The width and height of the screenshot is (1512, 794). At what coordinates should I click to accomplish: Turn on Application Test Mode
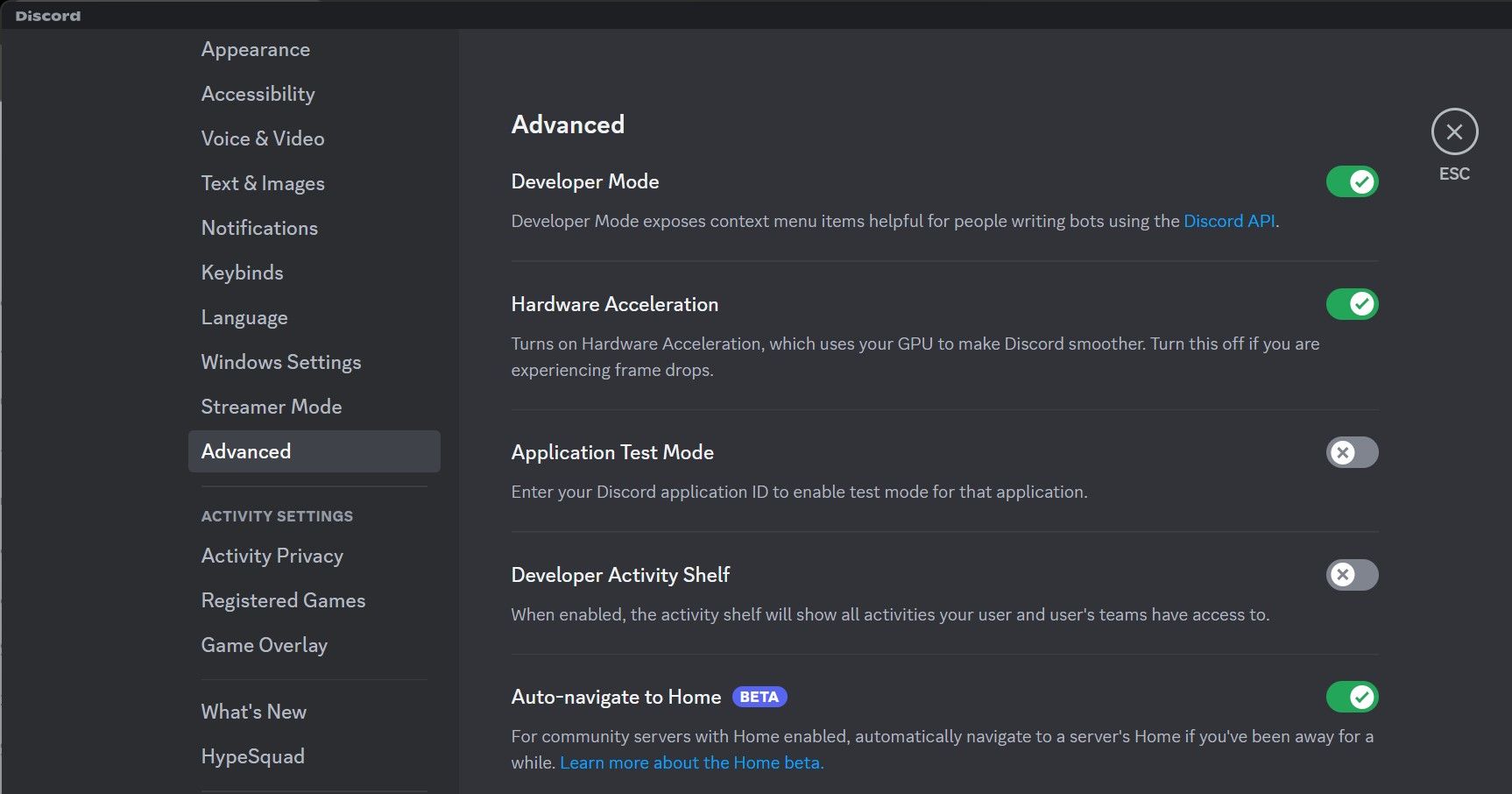click(x=1351, y=453)
